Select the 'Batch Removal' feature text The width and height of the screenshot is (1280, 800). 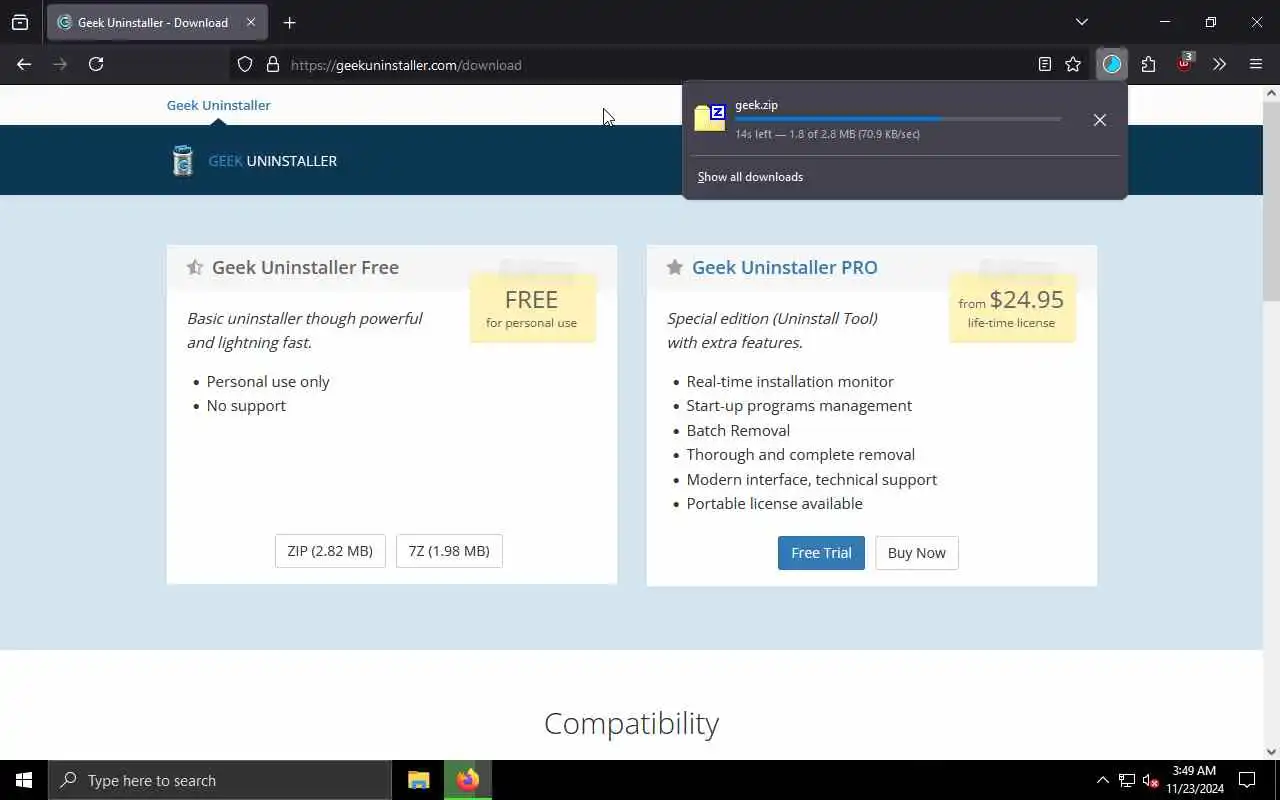(x=738, y=430)
